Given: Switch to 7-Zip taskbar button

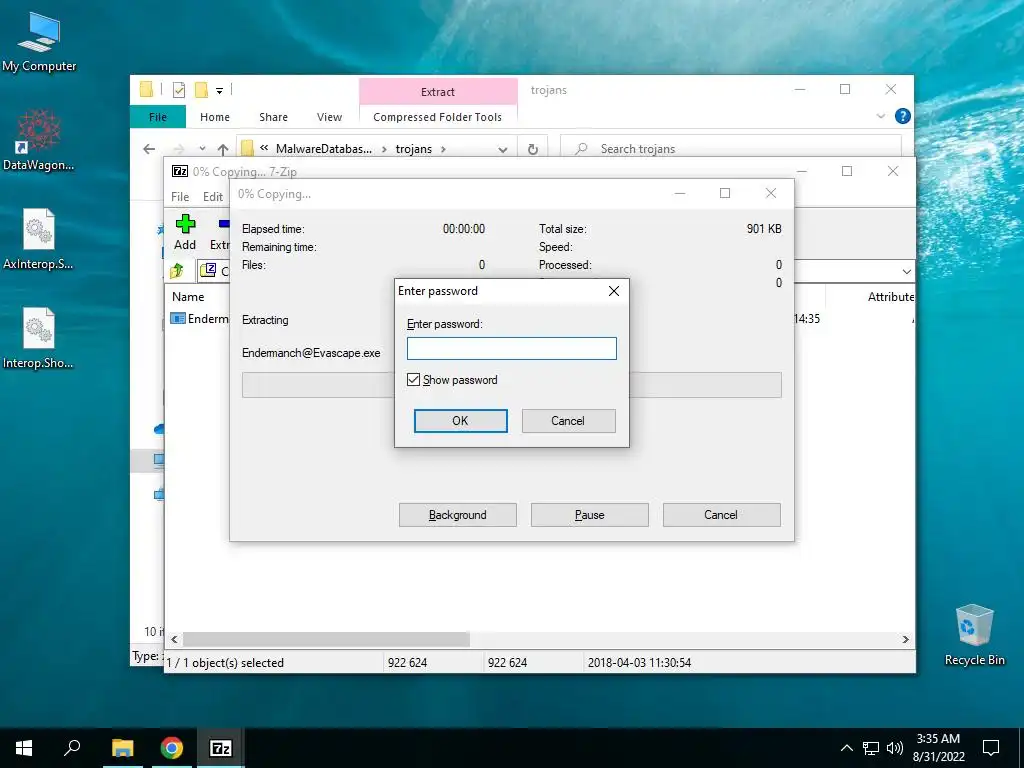Looking at the screenshot, I should 221,748.
